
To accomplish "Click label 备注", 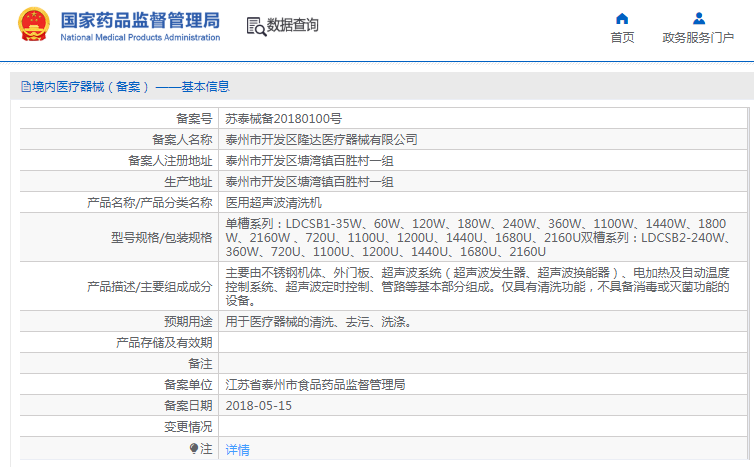I will click(201, 364).
